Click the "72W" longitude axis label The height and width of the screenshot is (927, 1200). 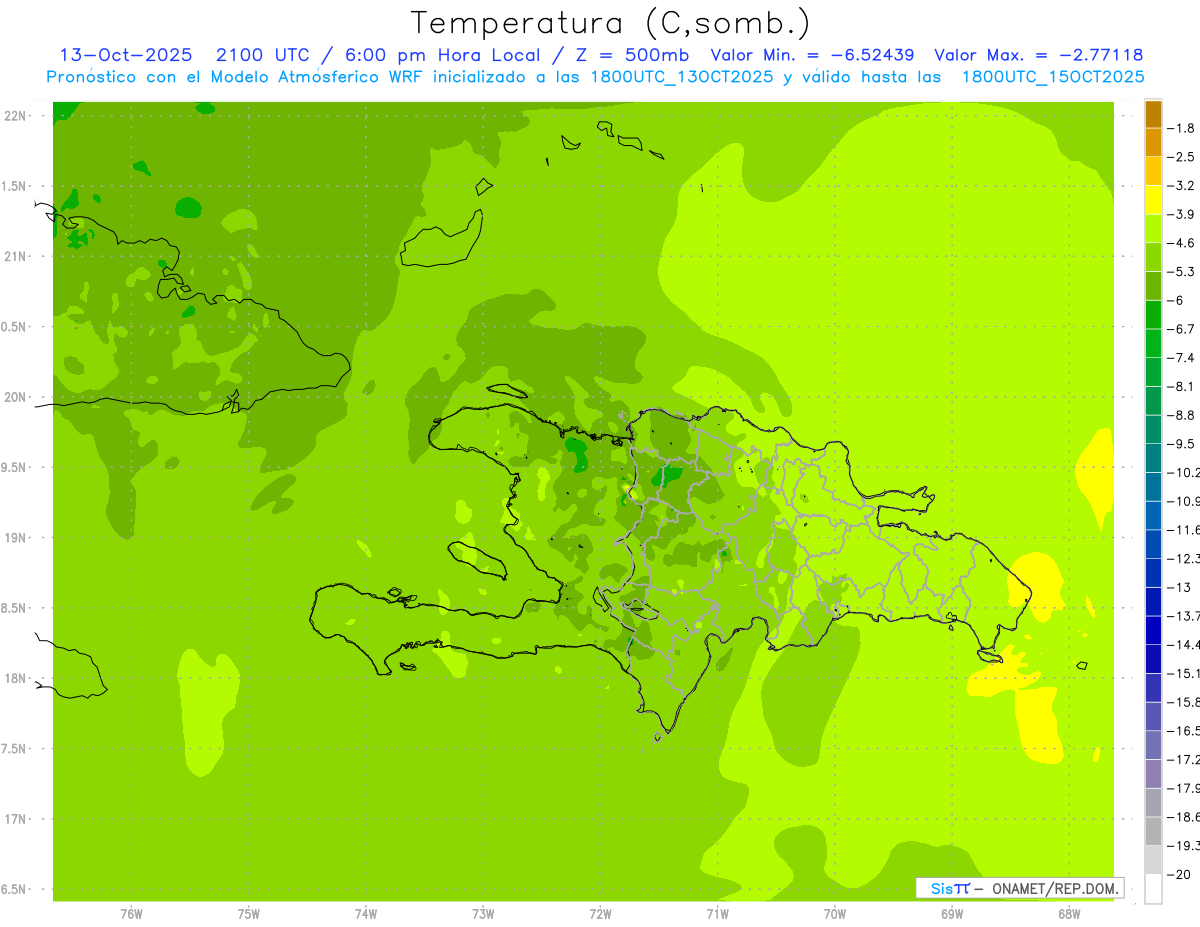pos(600,914)
